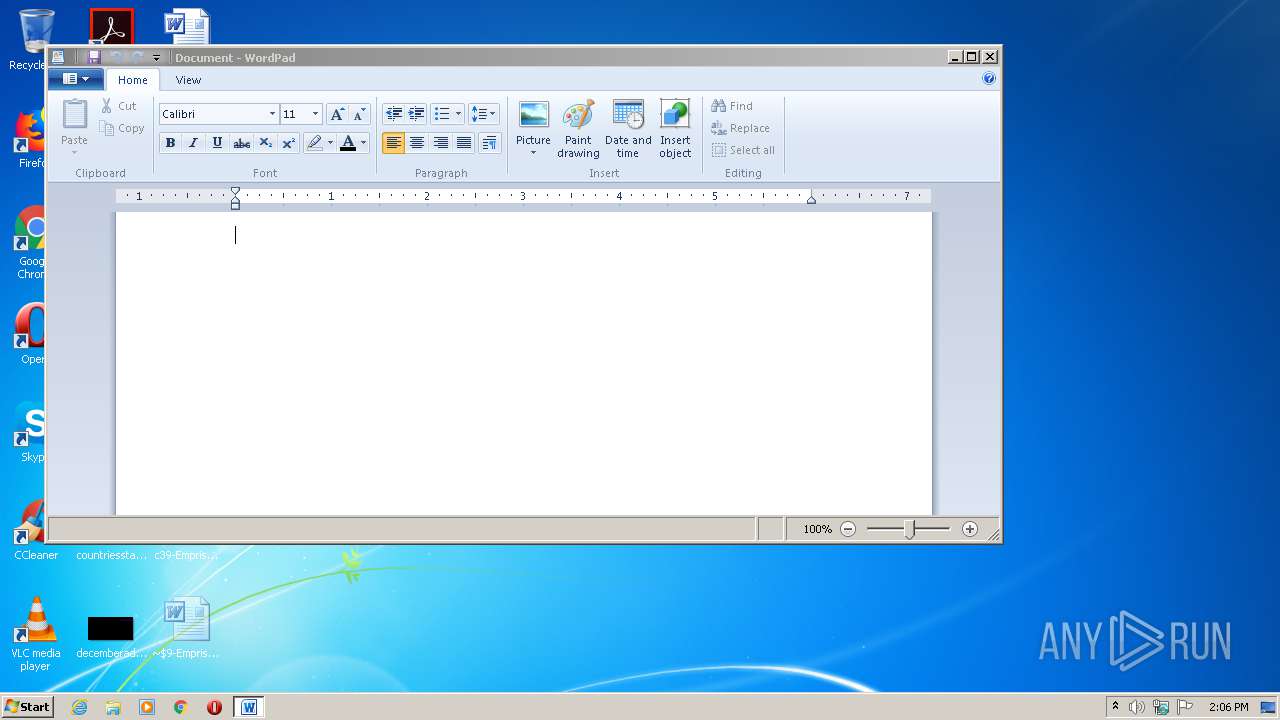
Task: Increase the paragraph indent
Action: pyautogui.click(x=417, y=114)
